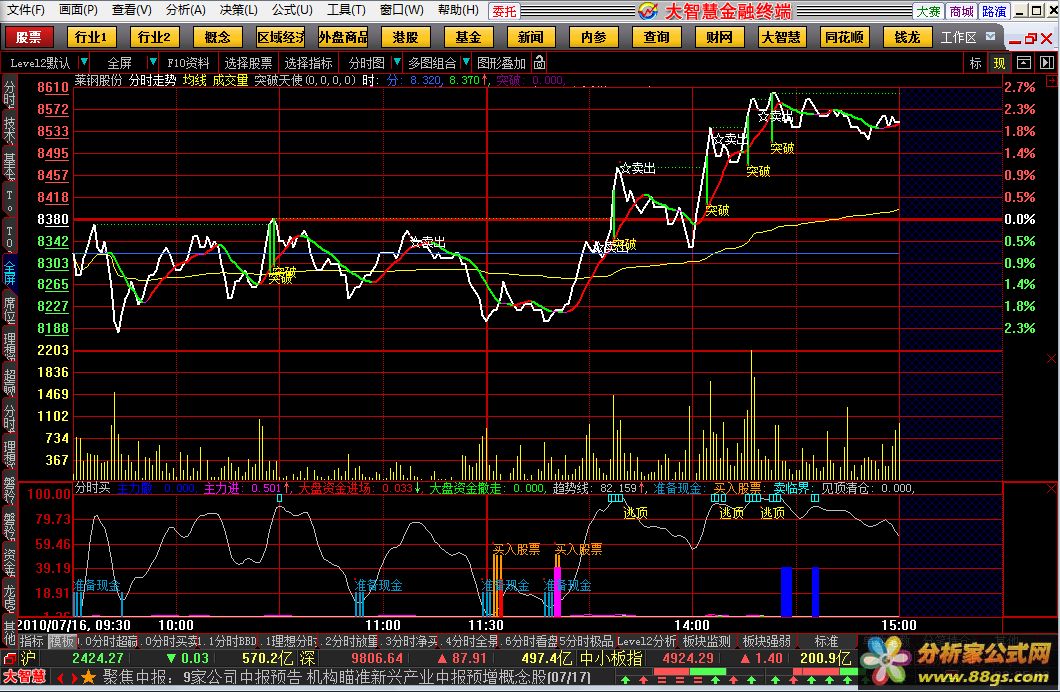Click the 钱龙 button
Viewport: 1060px width, 692px height.
(907, 37)
